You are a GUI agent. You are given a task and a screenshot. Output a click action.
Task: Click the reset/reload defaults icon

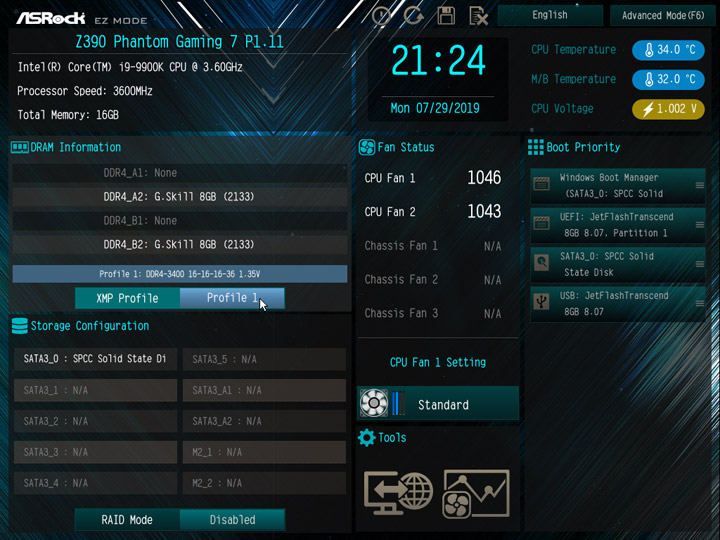click(413, 16)
